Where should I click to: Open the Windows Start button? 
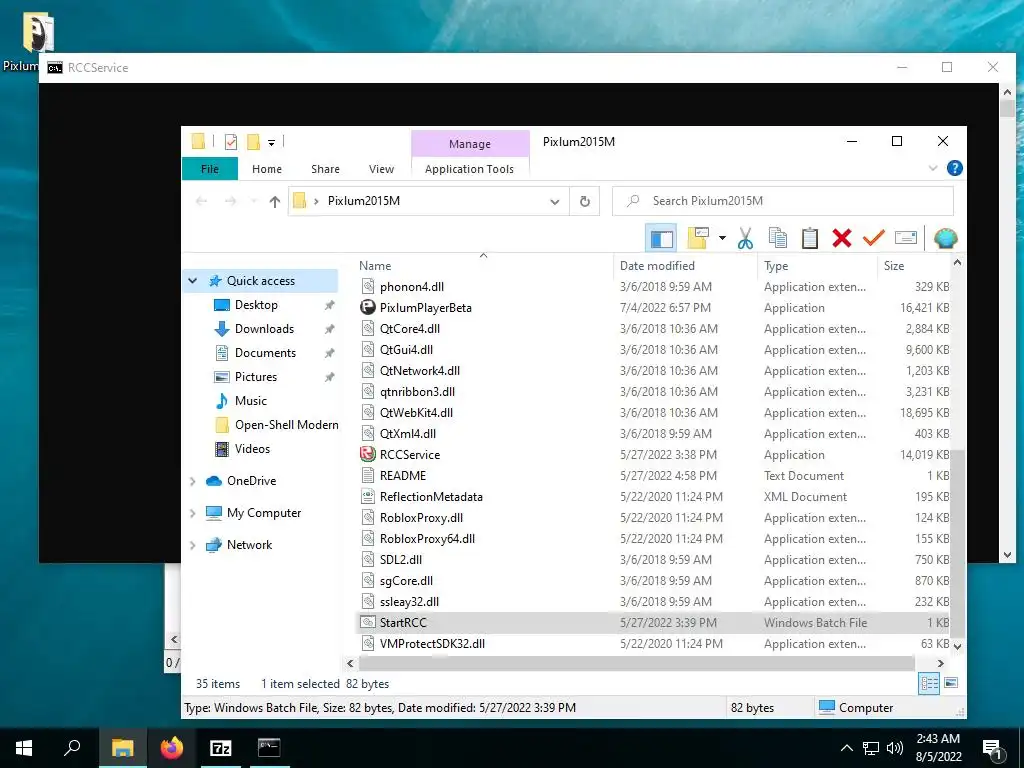pos(24,748)
